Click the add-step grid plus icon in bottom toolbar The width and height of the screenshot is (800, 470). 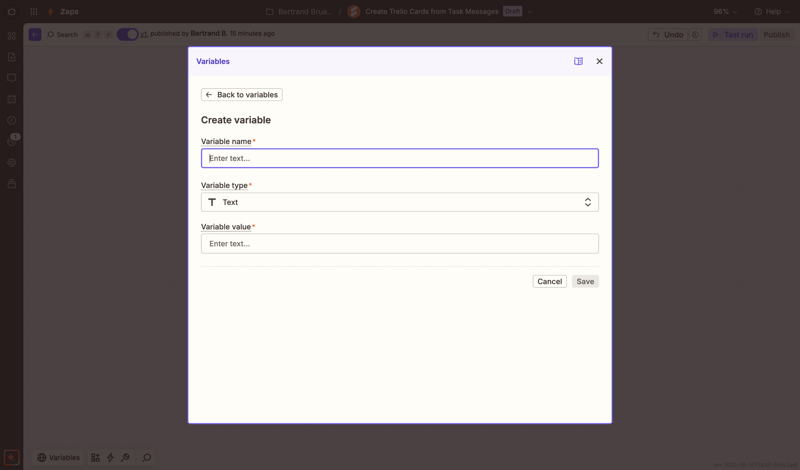click(x=95, y=457)
